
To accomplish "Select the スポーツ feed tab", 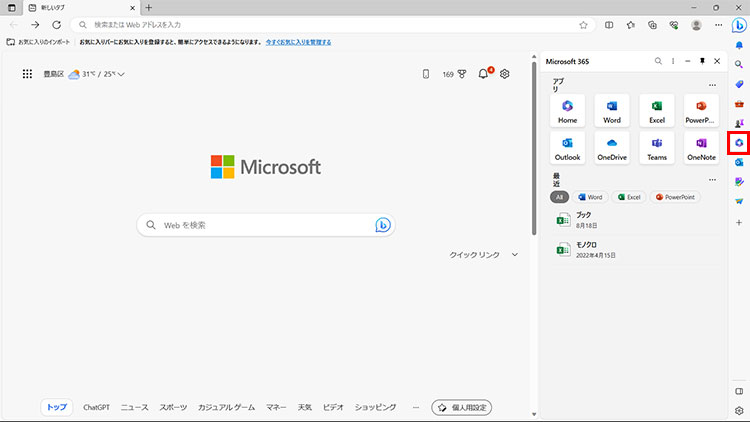I will tap(173, 407).
